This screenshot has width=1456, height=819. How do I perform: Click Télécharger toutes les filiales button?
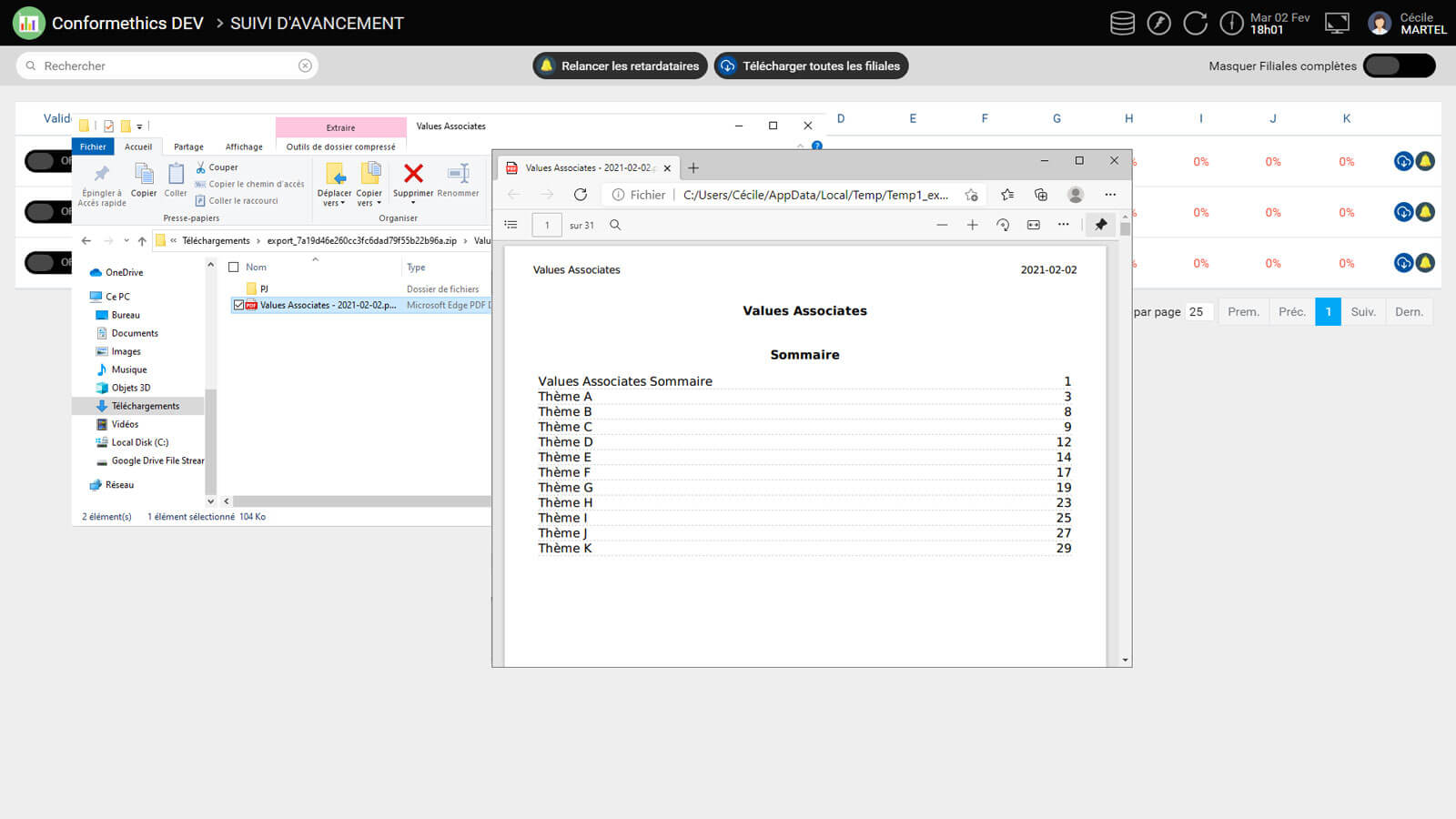click(811, 66)
